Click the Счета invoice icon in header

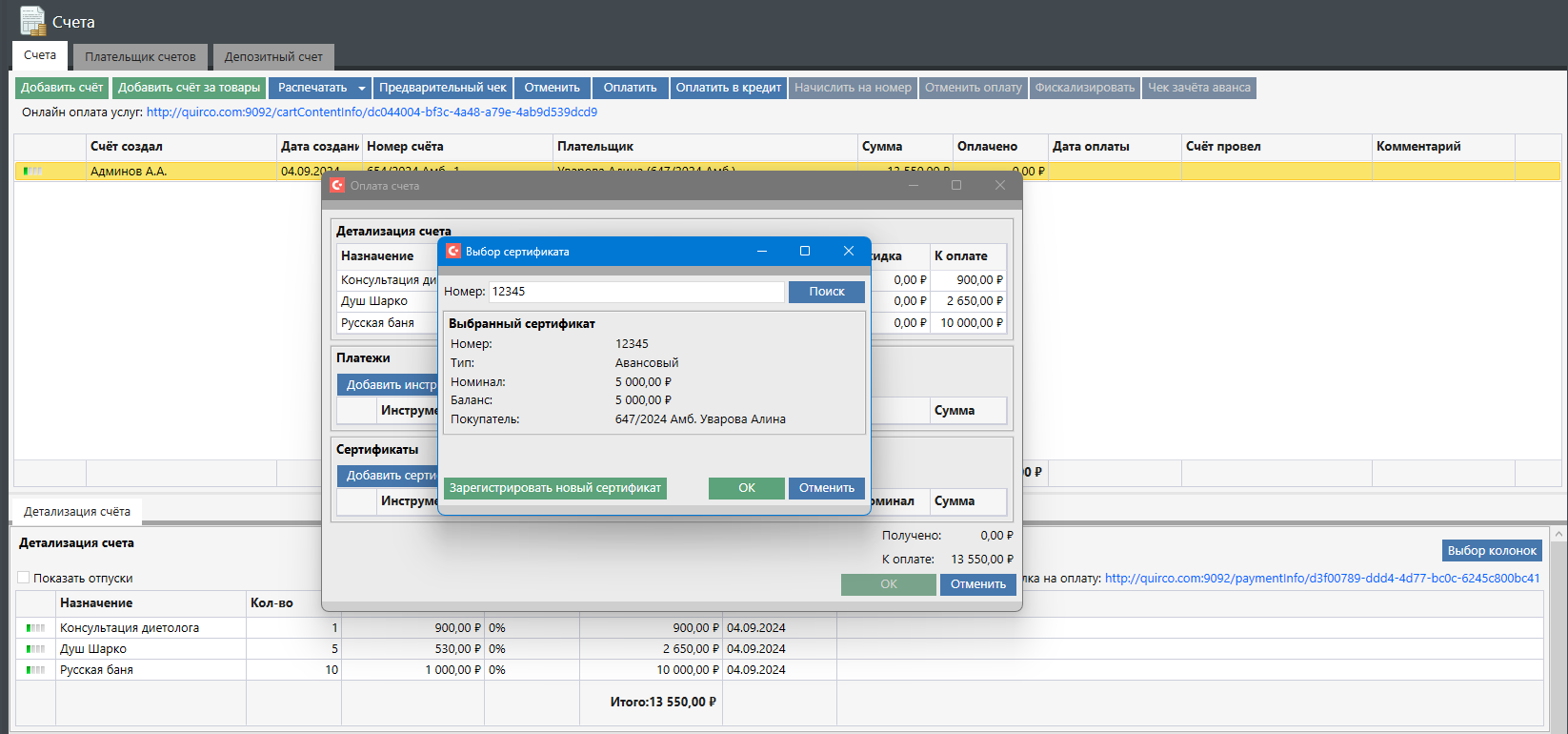click(x=32, y=21)
